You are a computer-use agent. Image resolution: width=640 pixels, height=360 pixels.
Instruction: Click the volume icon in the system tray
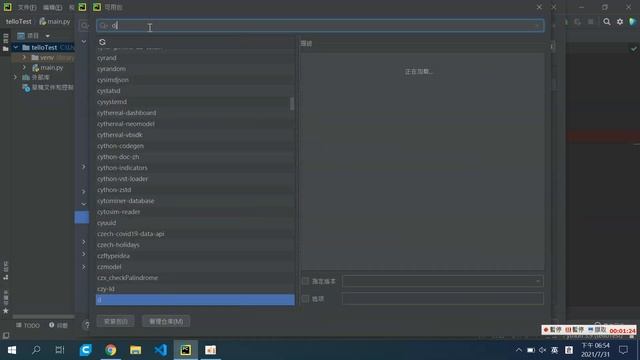pyautogui.click(x=542, y=350)
